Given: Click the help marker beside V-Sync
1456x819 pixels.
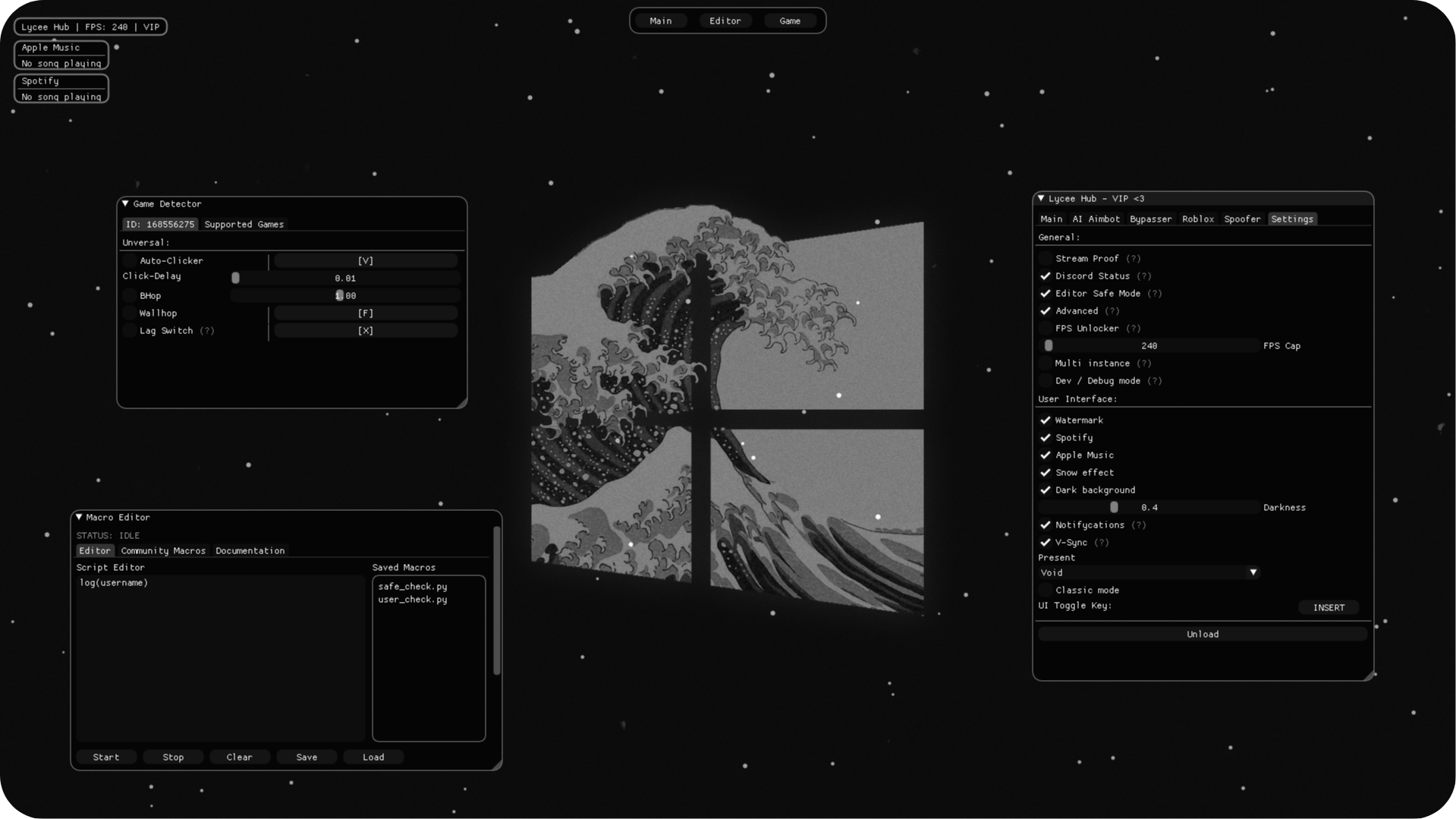Looking at the screenshot, I should click(x=1102, y=543).
